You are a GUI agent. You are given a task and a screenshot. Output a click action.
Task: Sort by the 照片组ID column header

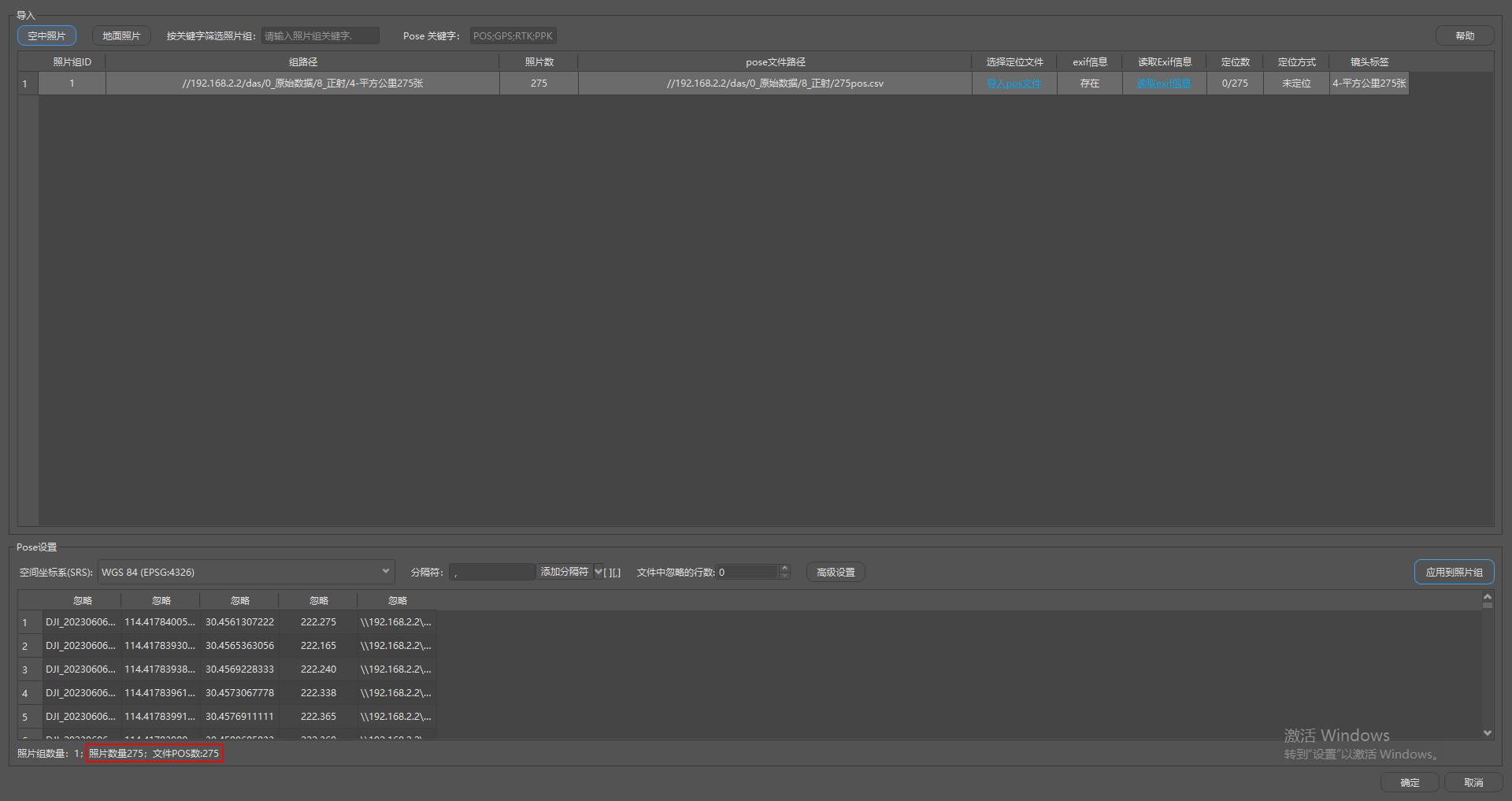point(72,61)
